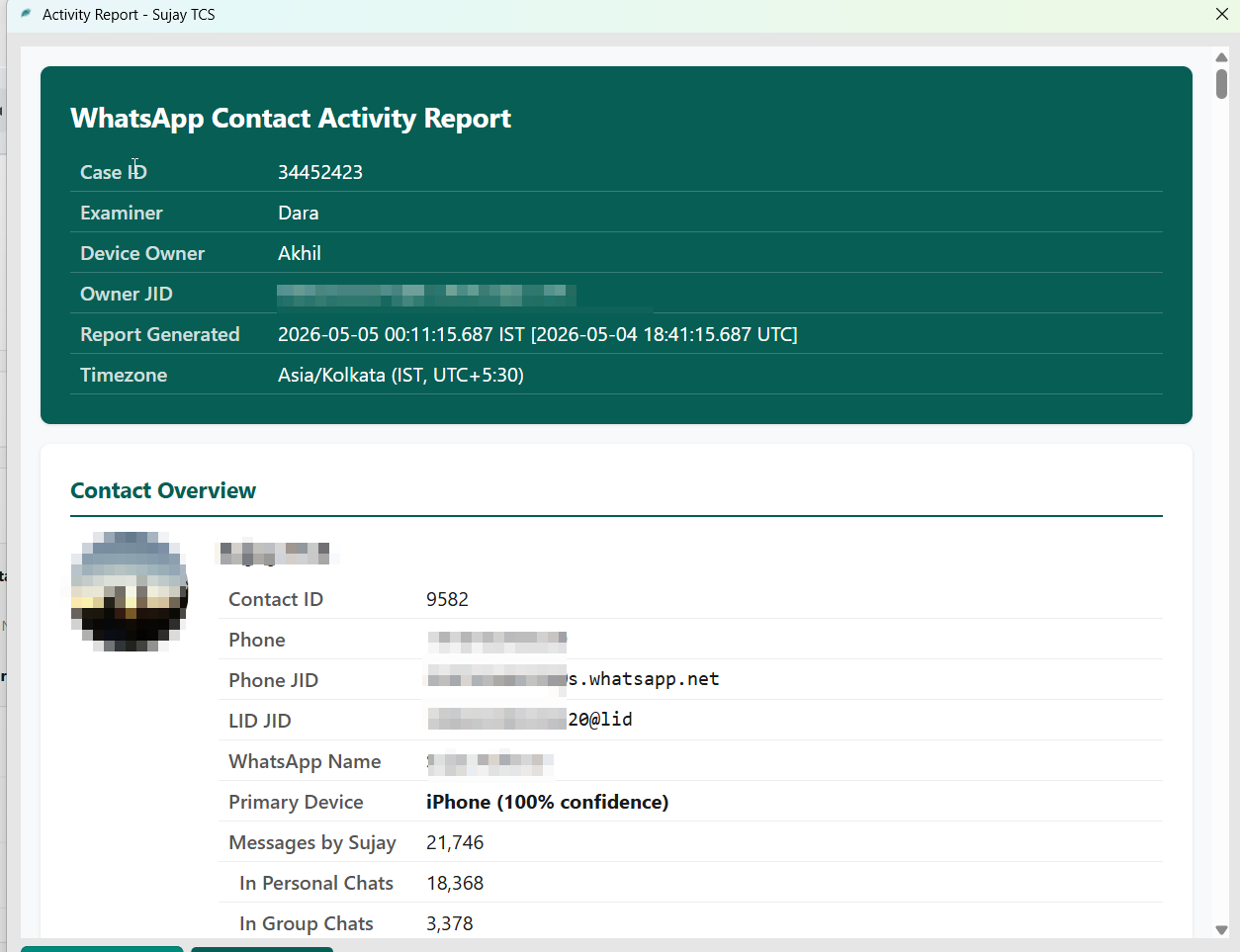
Task: Click the vertical scrollbar thumb
Action: (1221, 84)
